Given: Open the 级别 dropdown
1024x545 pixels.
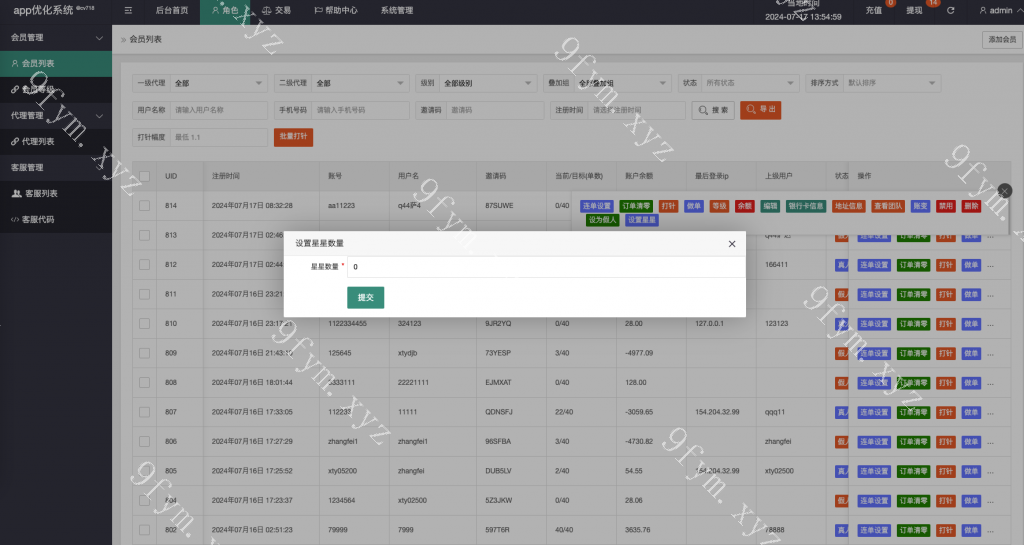Looking at the screenshot, I should click(488, 83).
